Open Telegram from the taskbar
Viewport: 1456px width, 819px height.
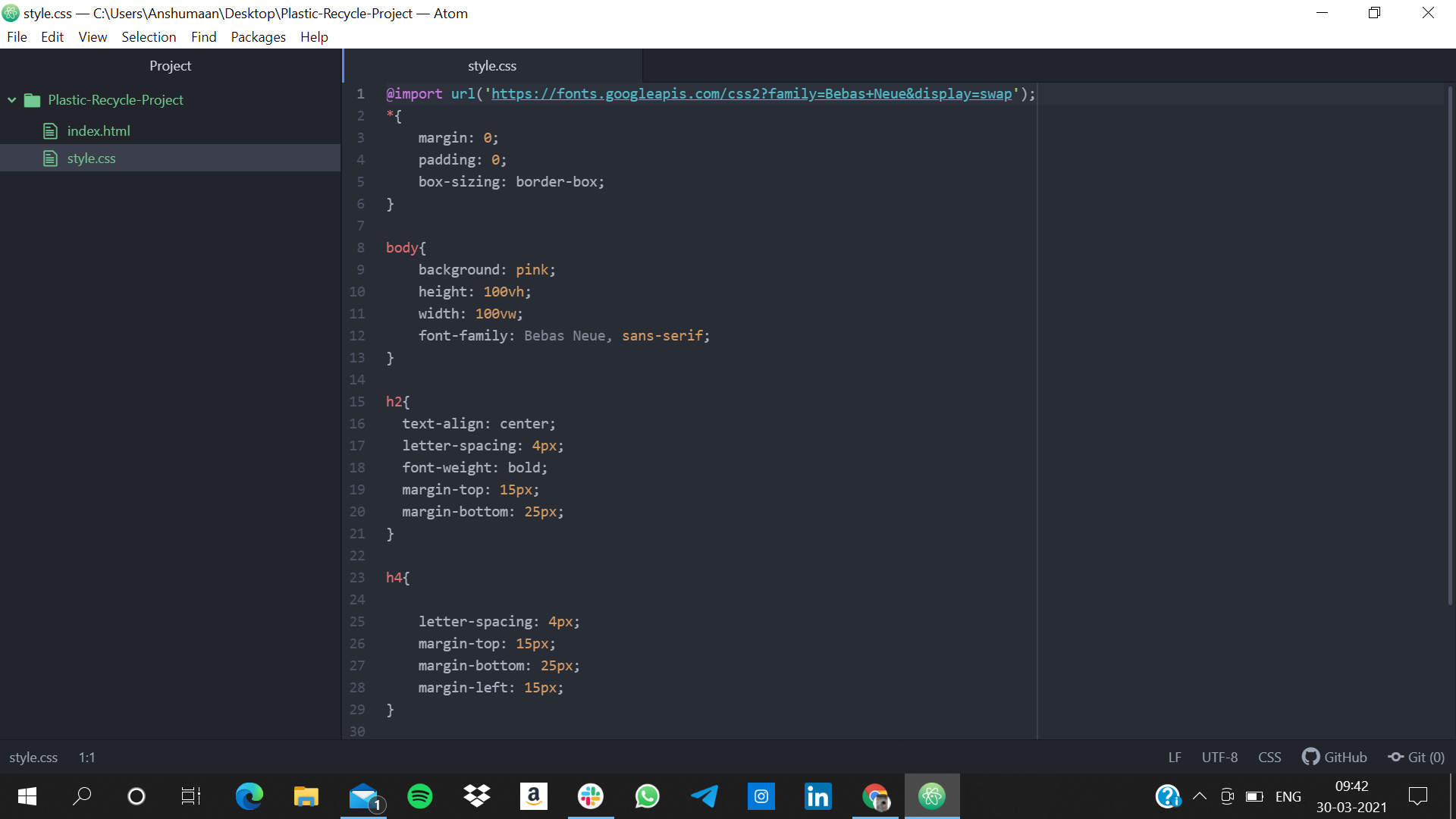[704, 796]
